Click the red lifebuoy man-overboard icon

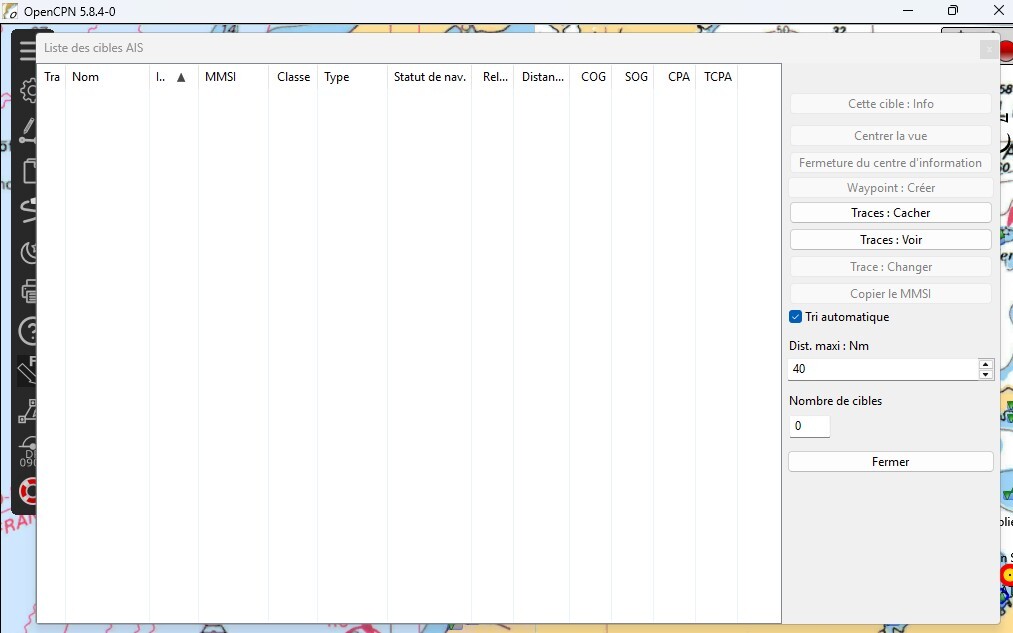pos(28,492)
